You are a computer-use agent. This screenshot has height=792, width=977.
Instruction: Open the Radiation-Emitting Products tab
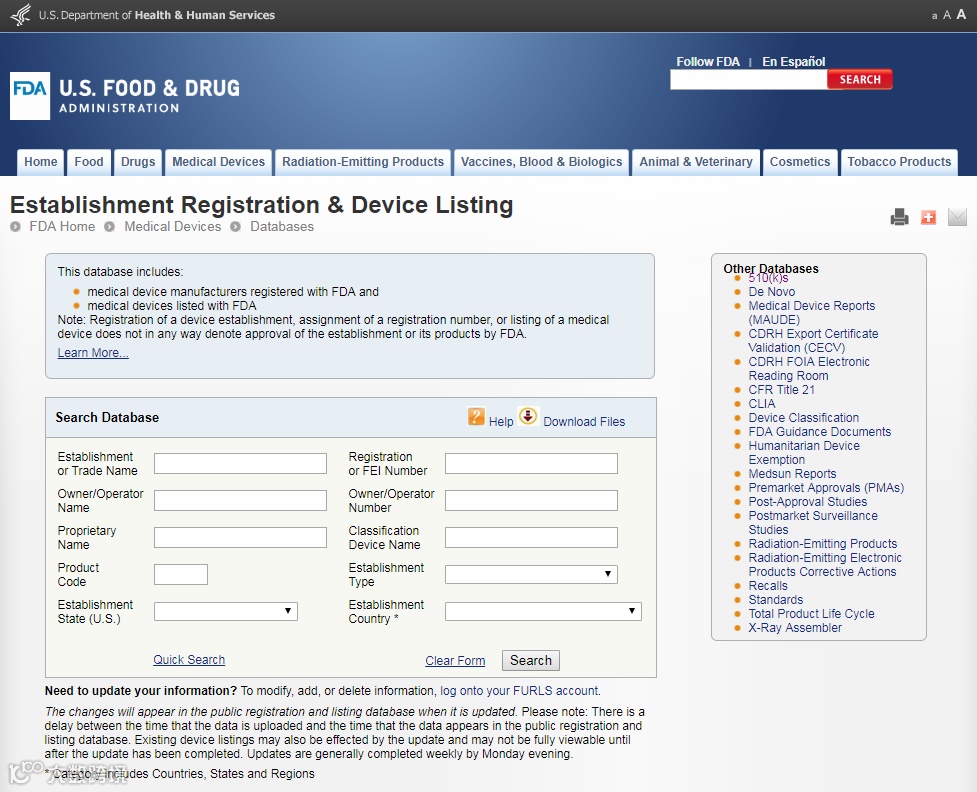363,162
